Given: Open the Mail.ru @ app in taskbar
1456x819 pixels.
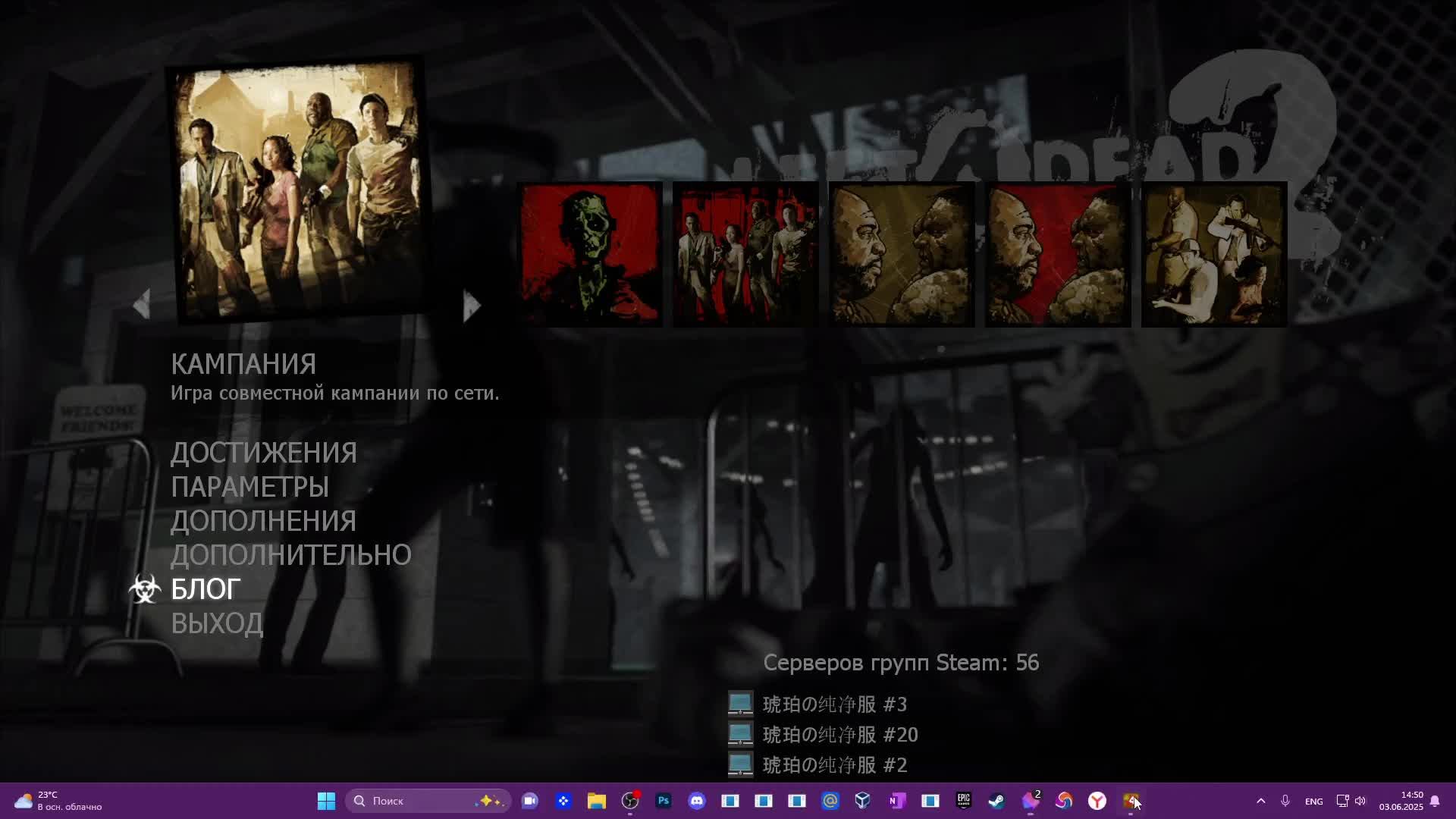Looking at the screenshot, I should click(830, 801).
